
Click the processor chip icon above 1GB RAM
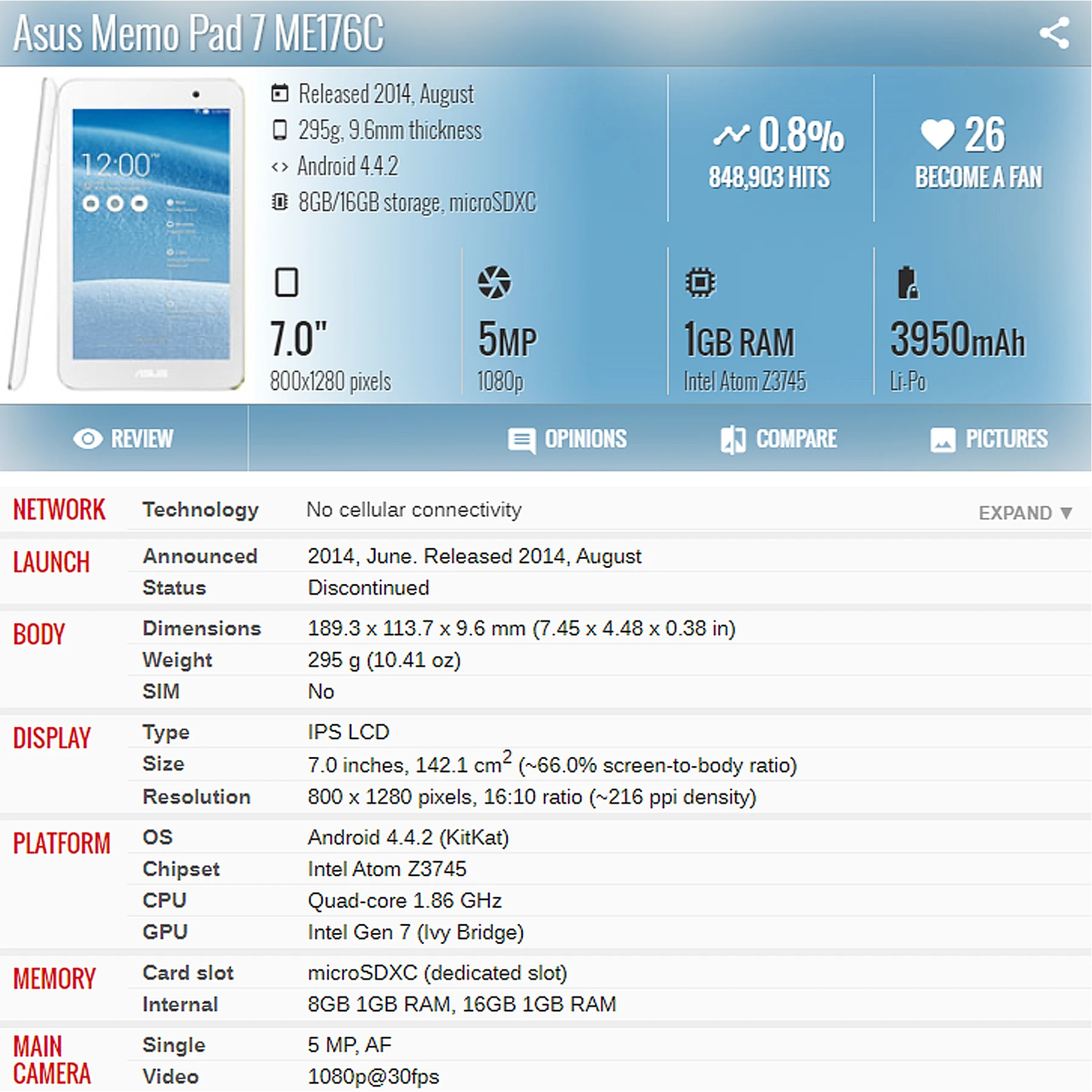[701, 282]
